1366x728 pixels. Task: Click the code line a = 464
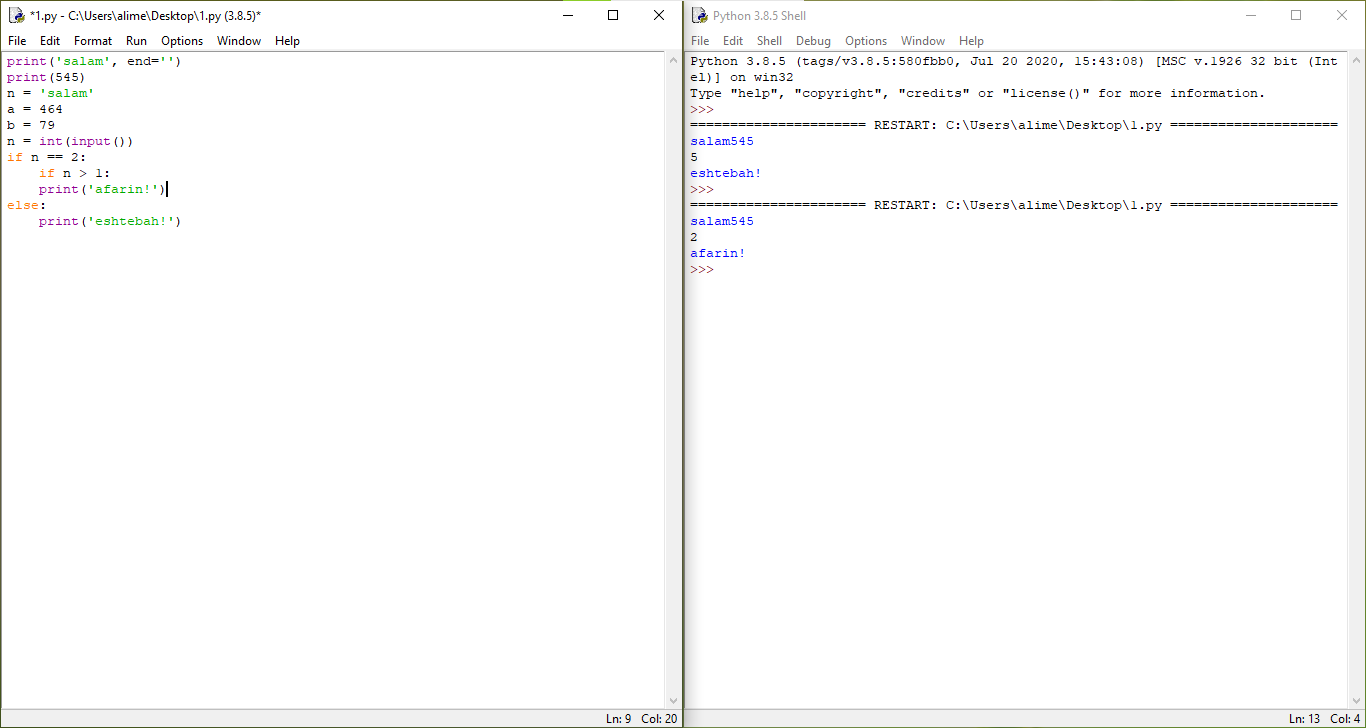[34, 109]
